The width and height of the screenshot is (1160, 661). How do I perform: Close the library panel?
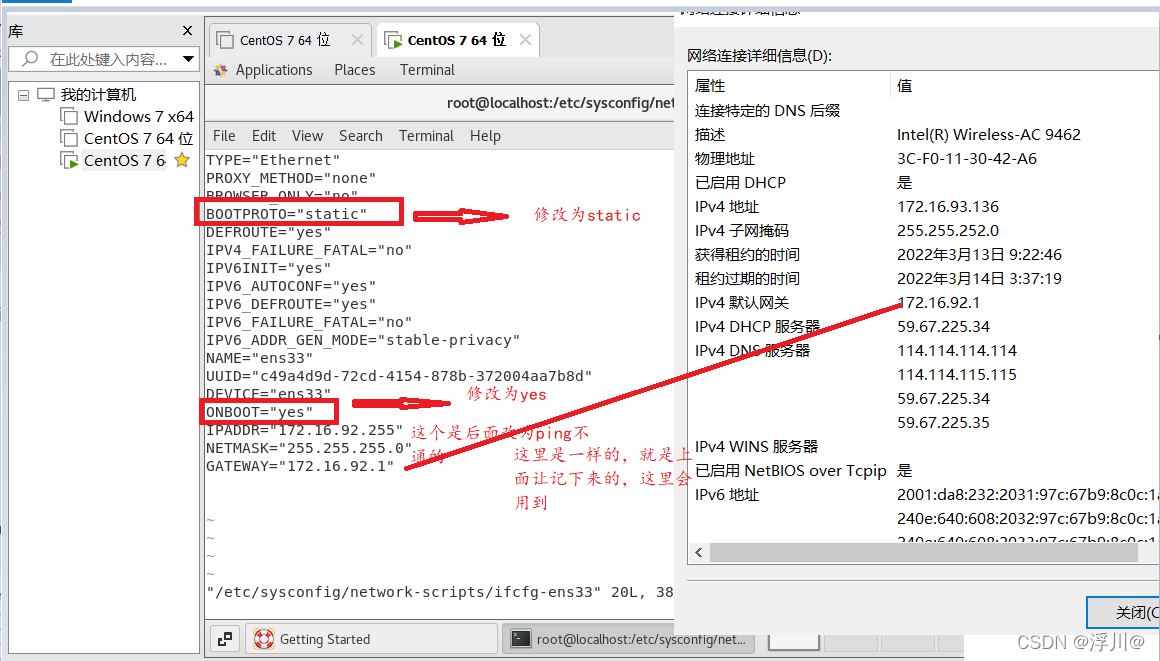coord(187,31)
